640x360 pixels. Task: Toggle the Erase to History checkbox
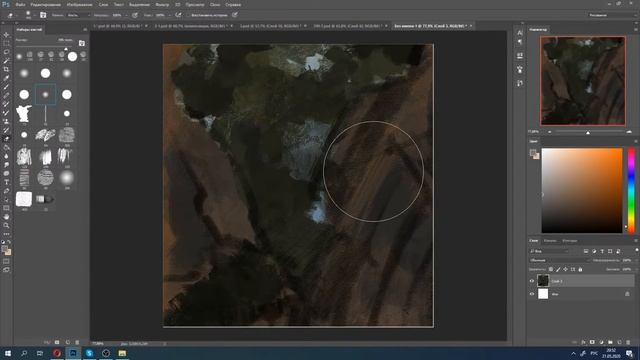(189, 15)
